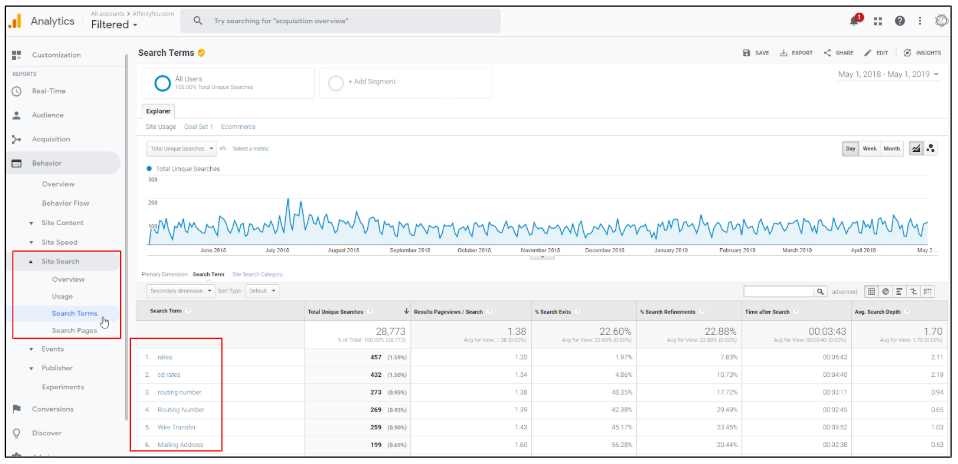
Task: Add a new segment
Action: point(406,83)
